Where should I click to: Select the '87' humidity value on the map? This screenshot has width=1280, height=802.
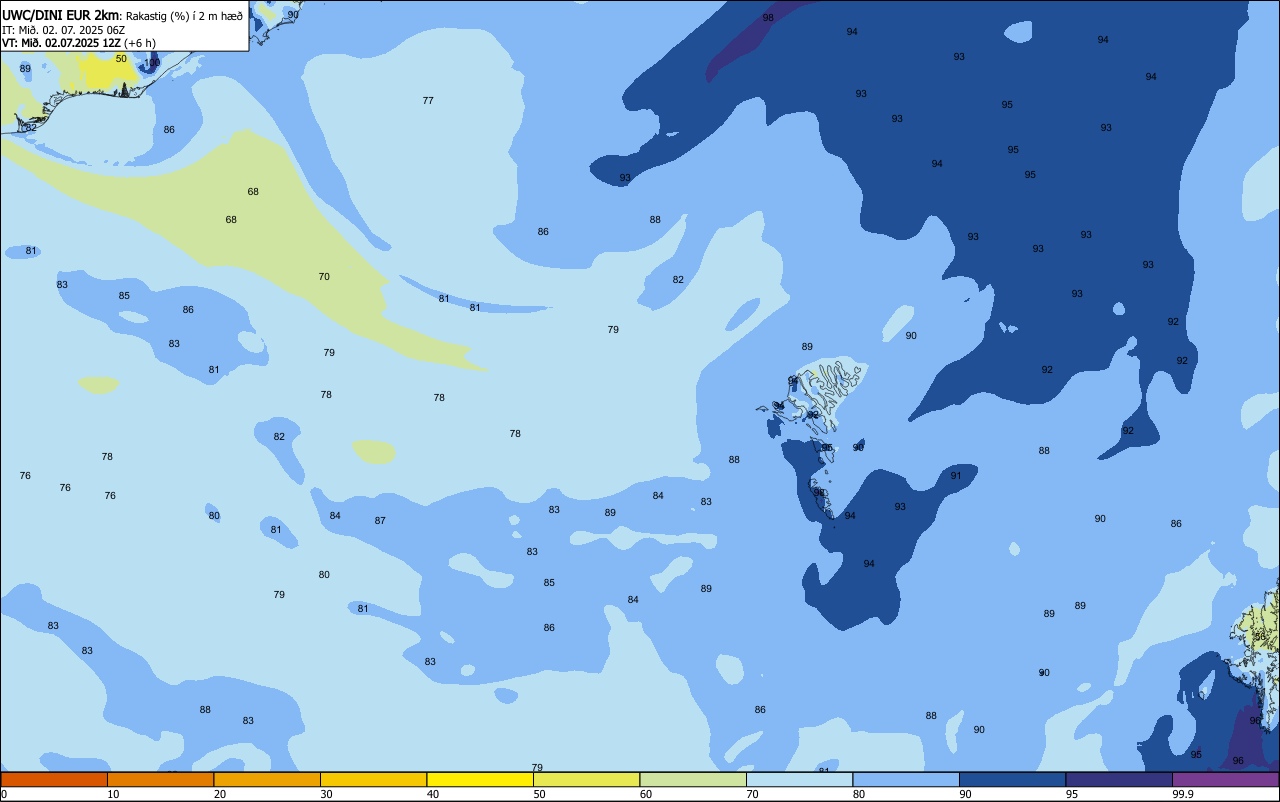[380, 521]
